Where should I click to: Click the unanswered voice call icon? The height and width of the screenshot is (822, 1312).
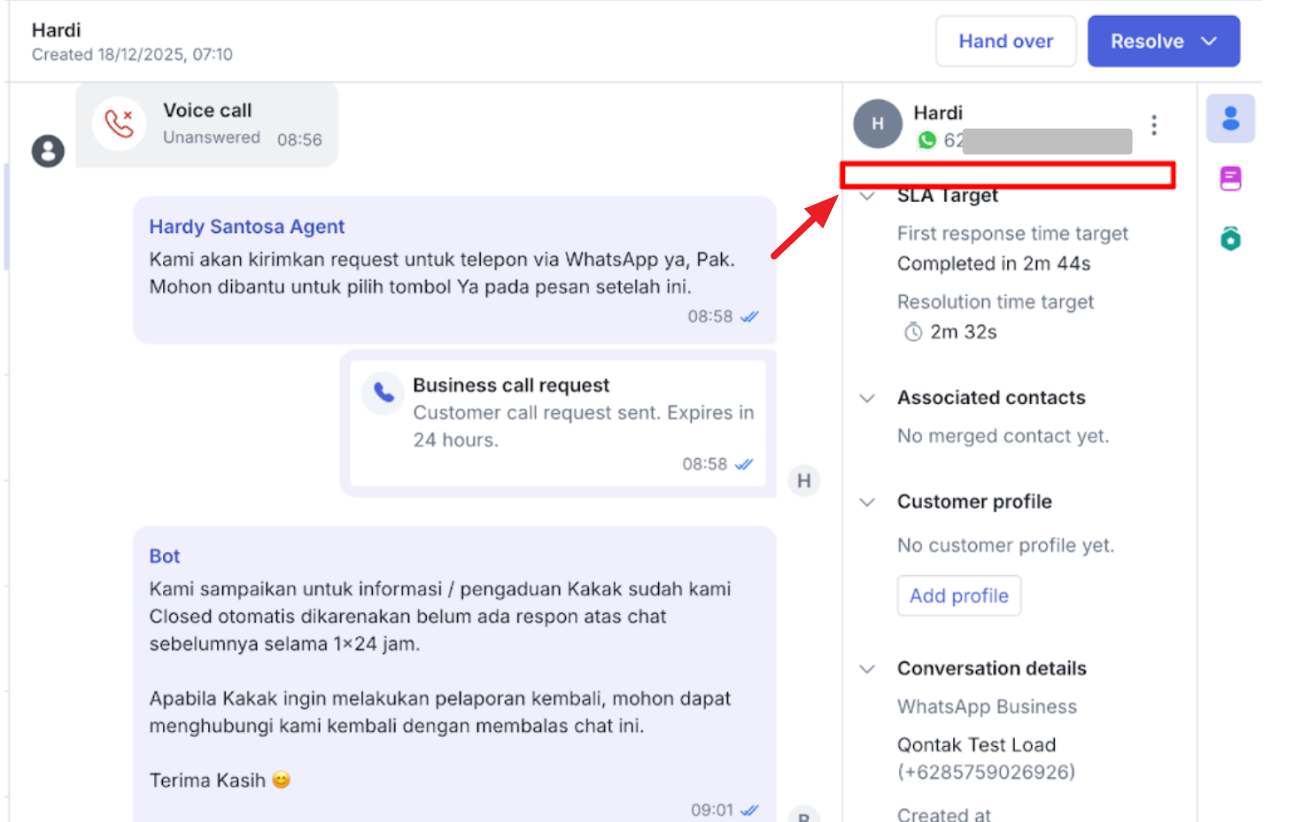click(x=120, y=124)
